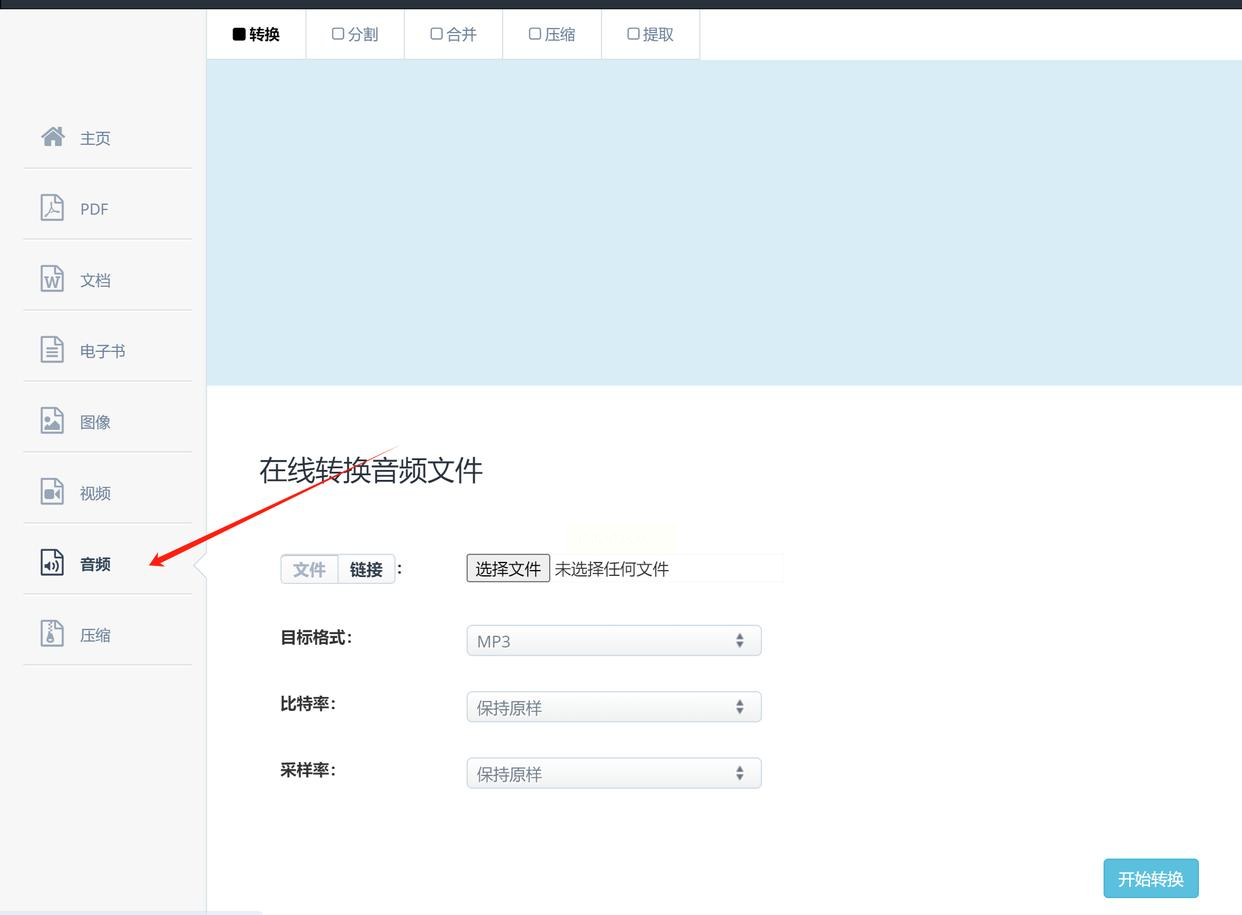Open the 压缩 sidebar label
The width and height of the screenshot is (1242, 915).
(x=95, y=635)
